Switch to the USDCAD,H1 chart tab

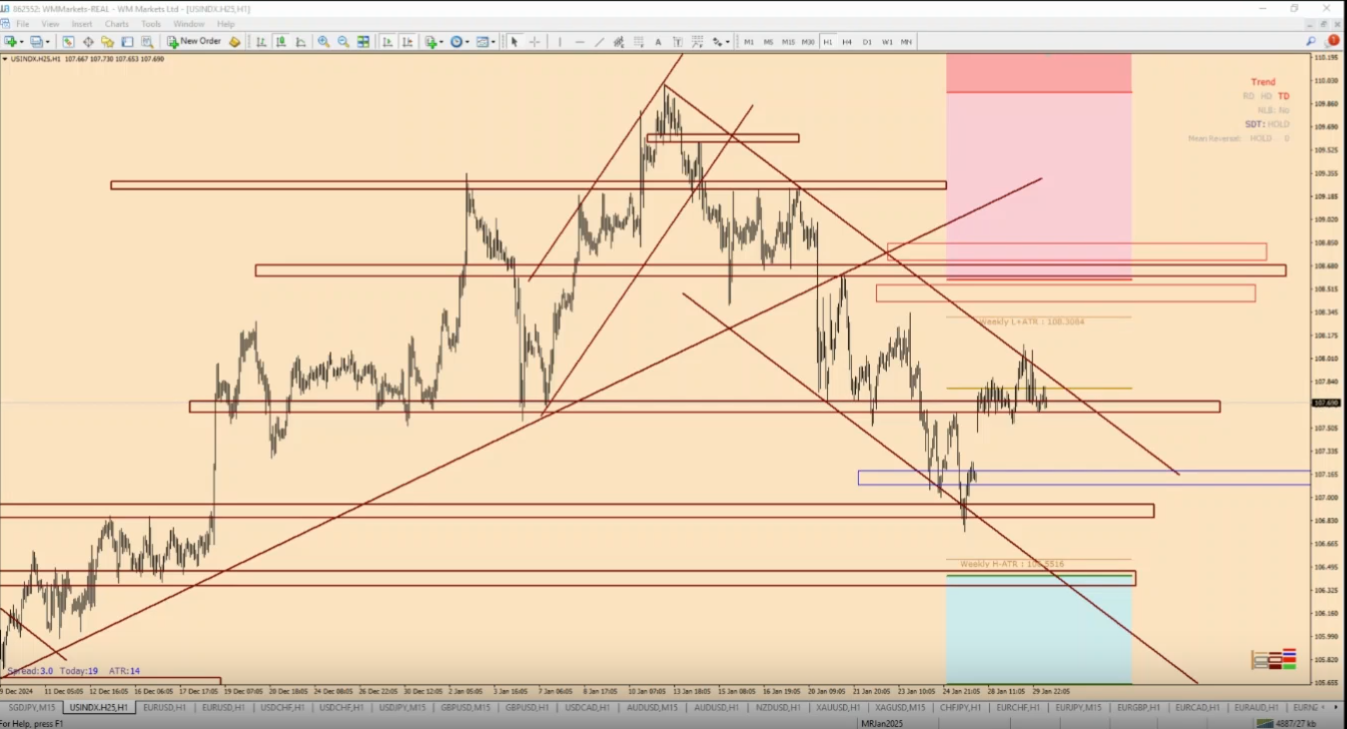click(586, 707)
